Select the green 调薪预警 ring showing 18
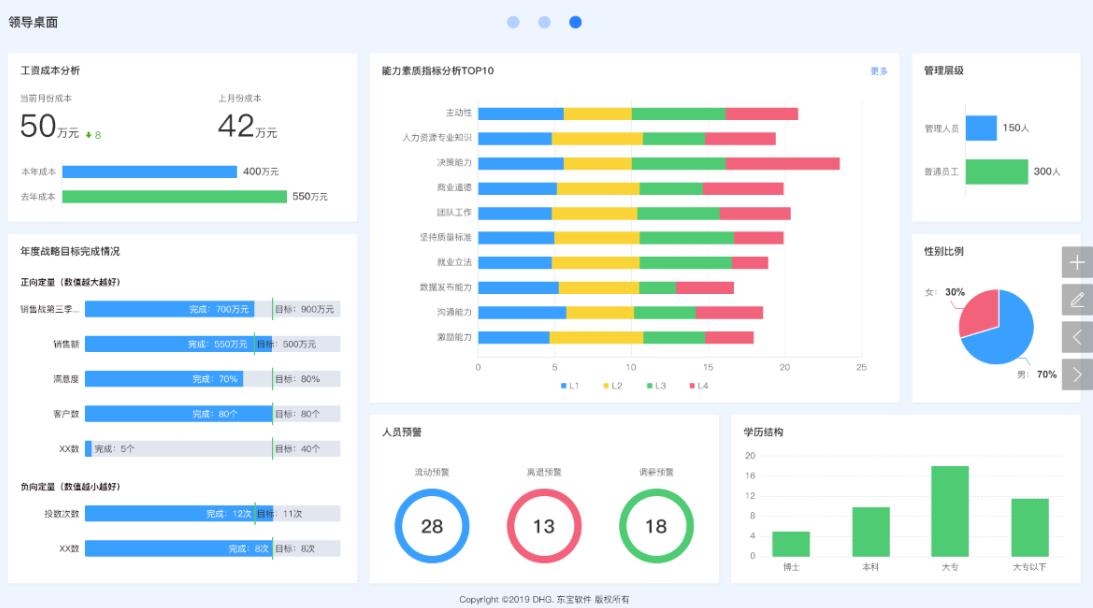 (655, 526)
